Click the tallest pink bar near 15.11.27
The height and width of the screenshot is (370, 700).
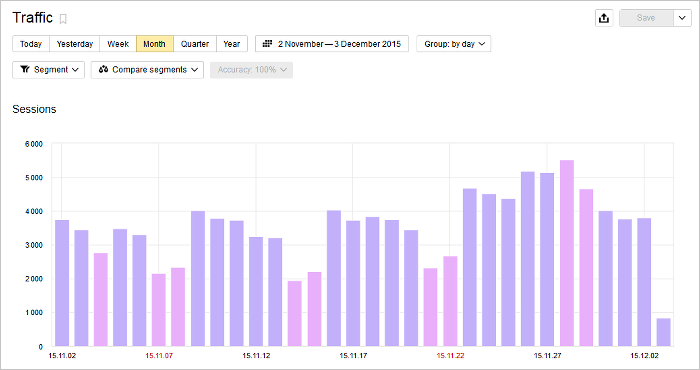[567, 253]
